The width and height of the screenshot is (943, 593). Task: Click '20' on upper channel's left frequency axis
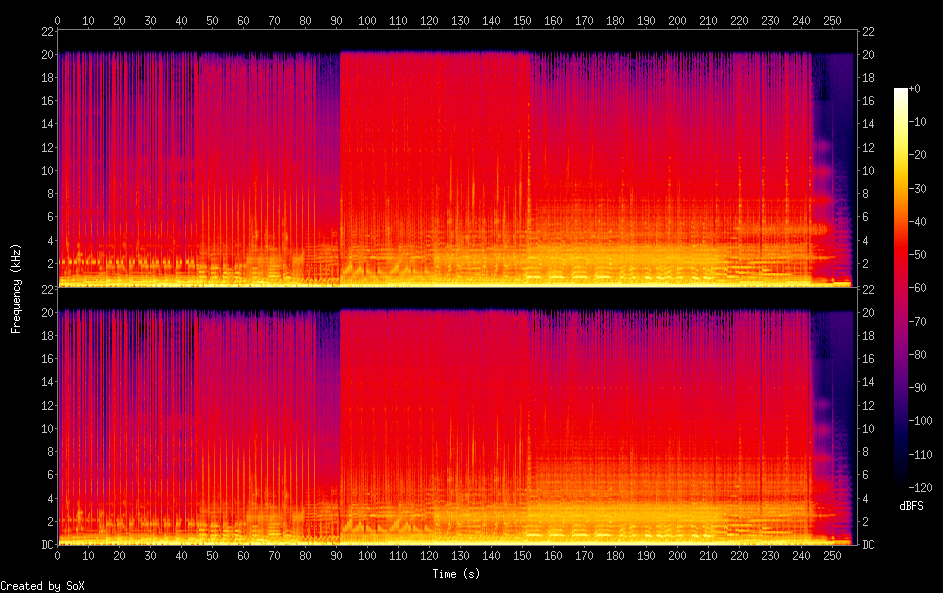click(48, 54)
